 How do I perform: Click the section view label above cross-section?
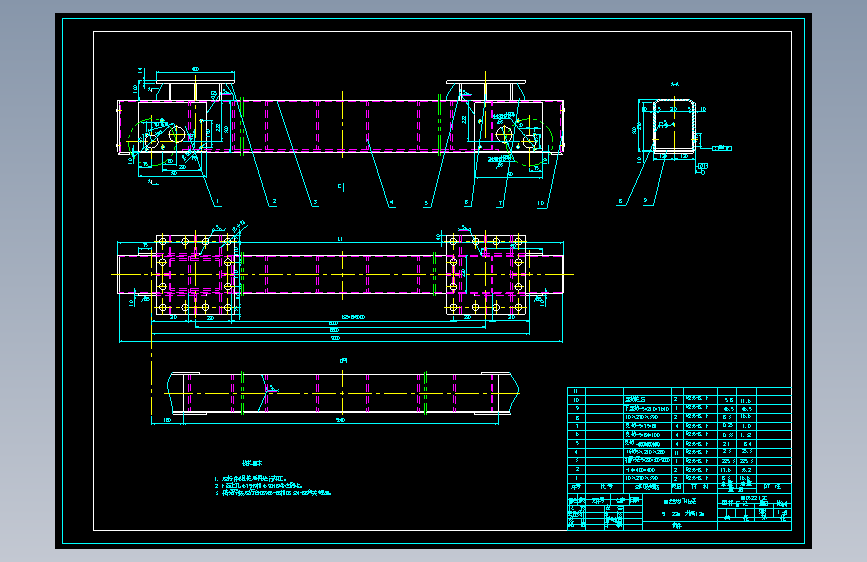[675, 84]
